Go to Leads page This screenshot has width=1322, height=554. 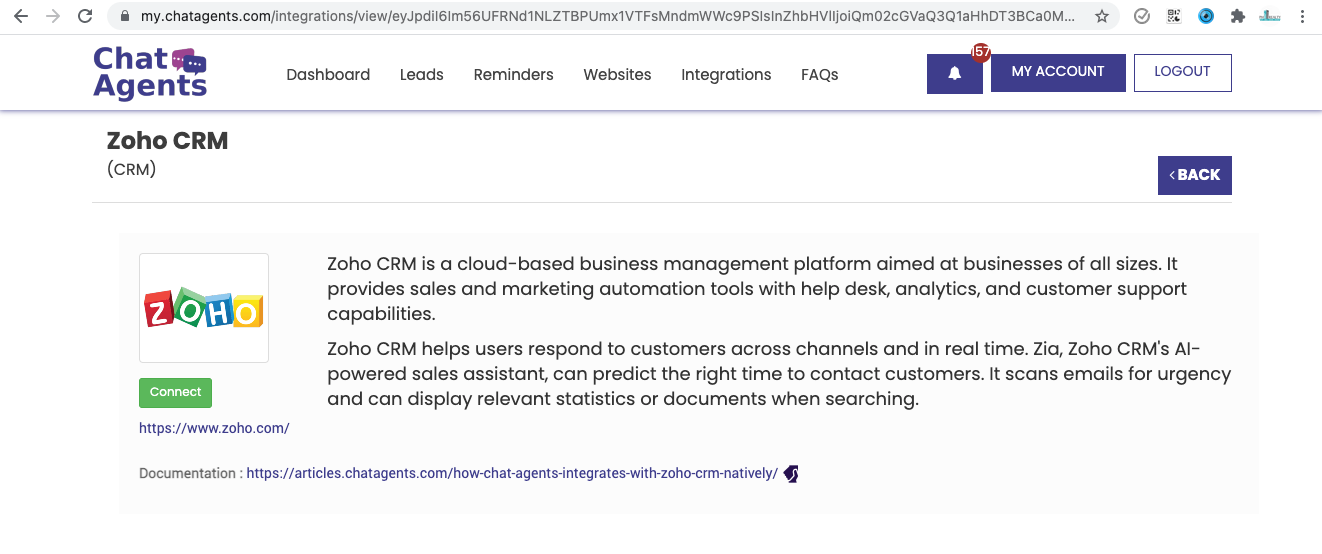point(422,75)
